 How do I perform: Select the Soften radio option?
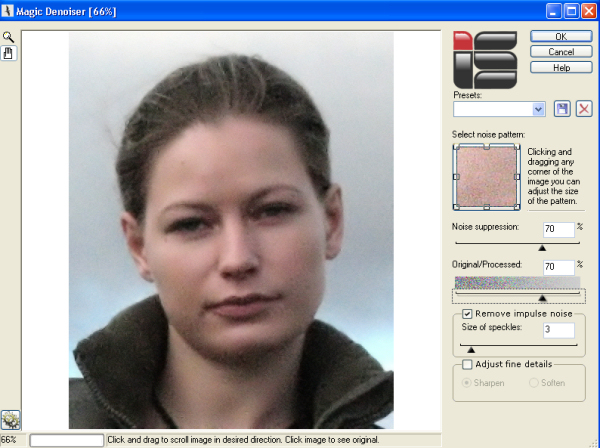click(534, 383)
